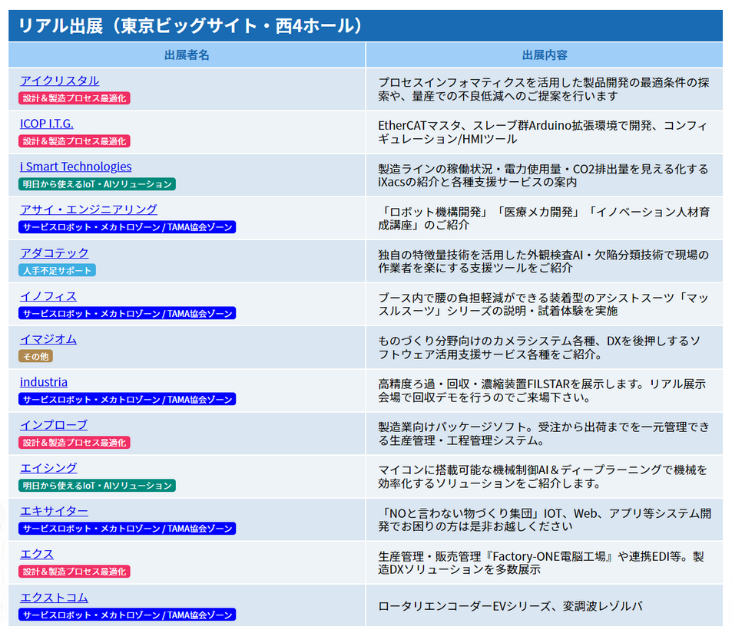Click the プロセスインフォマティクス description text
The height and width of the screenshot is (626, 736).
(x=544, y=89)
